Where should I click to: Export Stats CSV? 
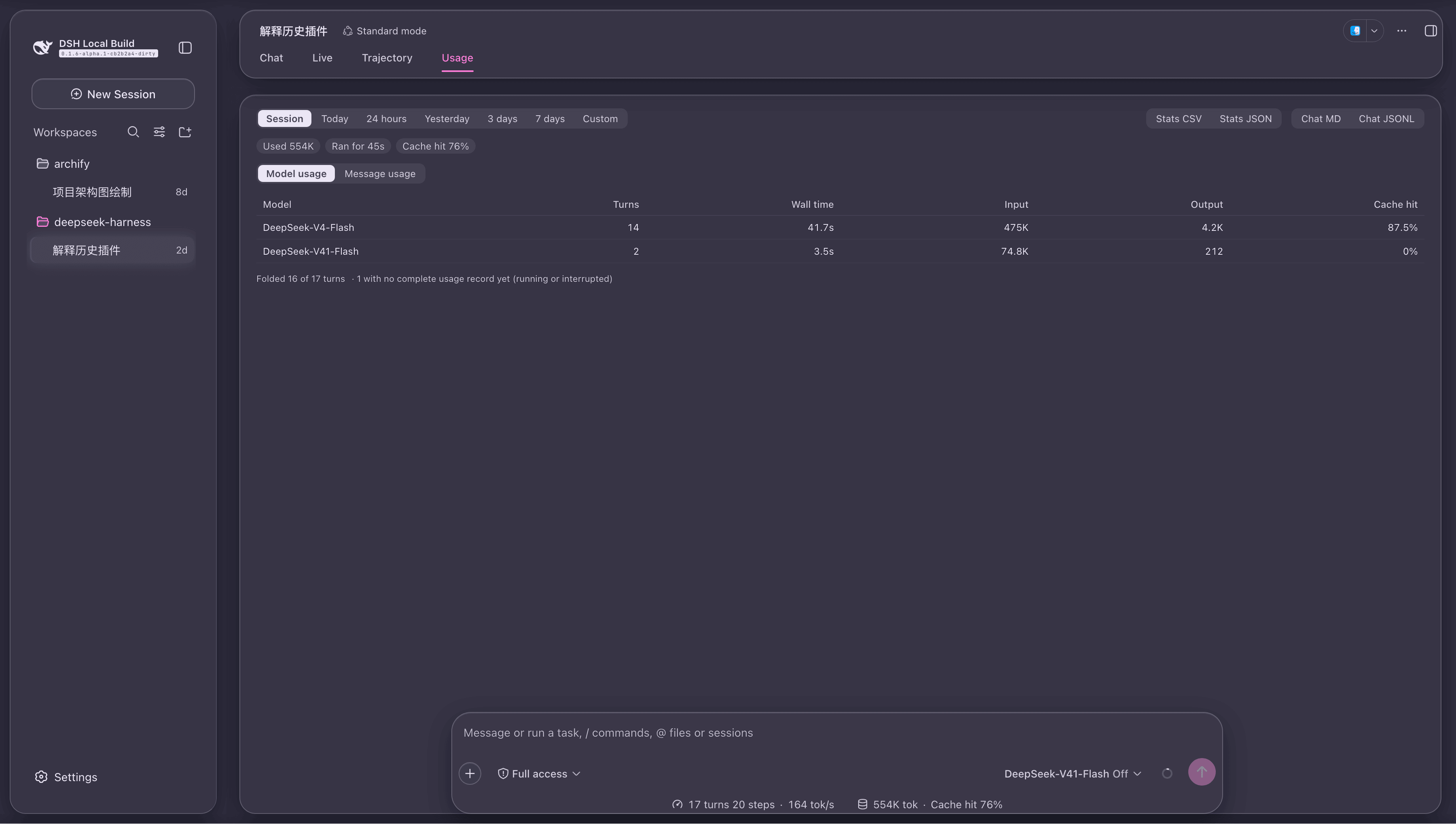1179,118
